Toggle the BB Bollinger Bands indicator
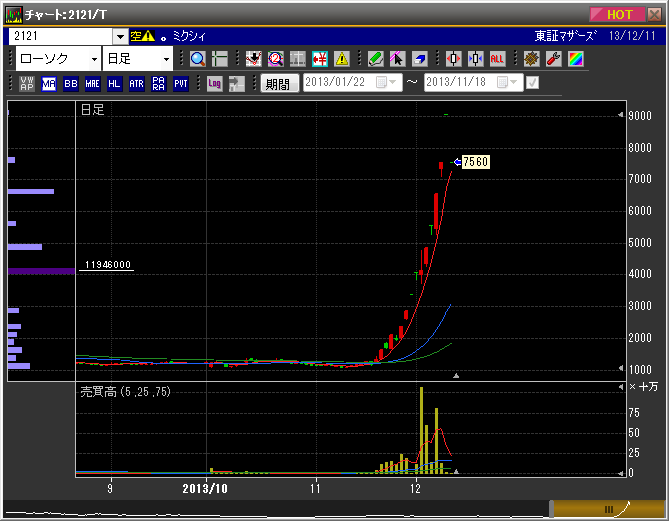This screenshot has height=521, width=669. point(70,84)
